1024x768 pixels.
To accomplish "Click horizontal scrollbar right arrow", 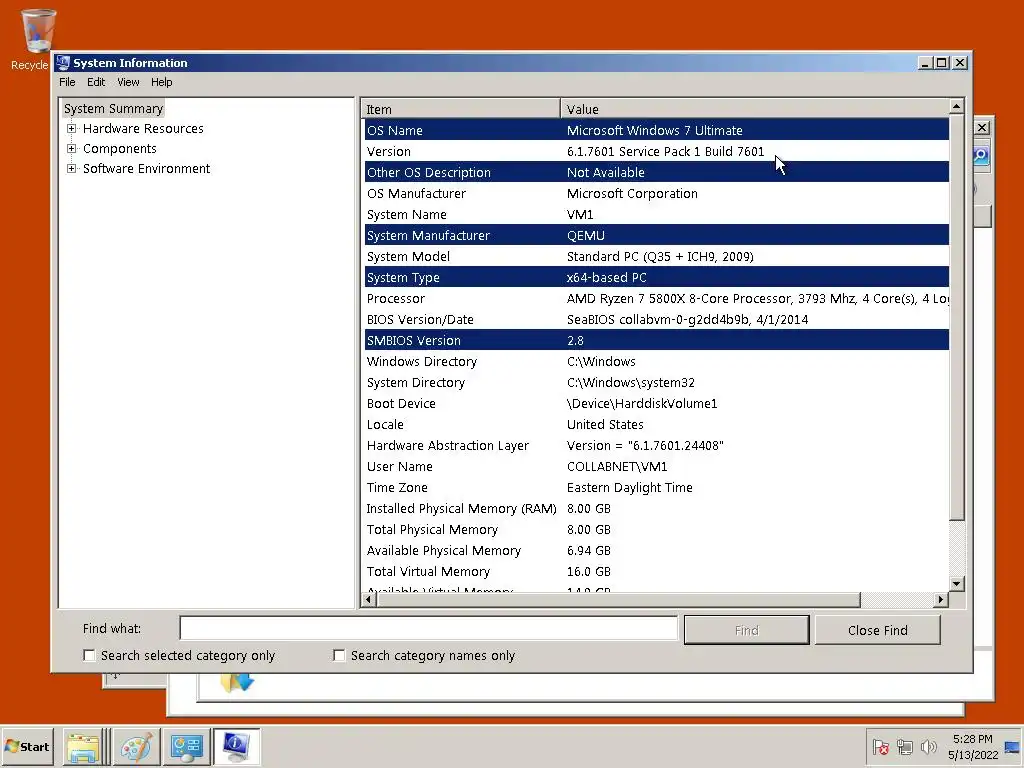I will [x=940, y=600].
